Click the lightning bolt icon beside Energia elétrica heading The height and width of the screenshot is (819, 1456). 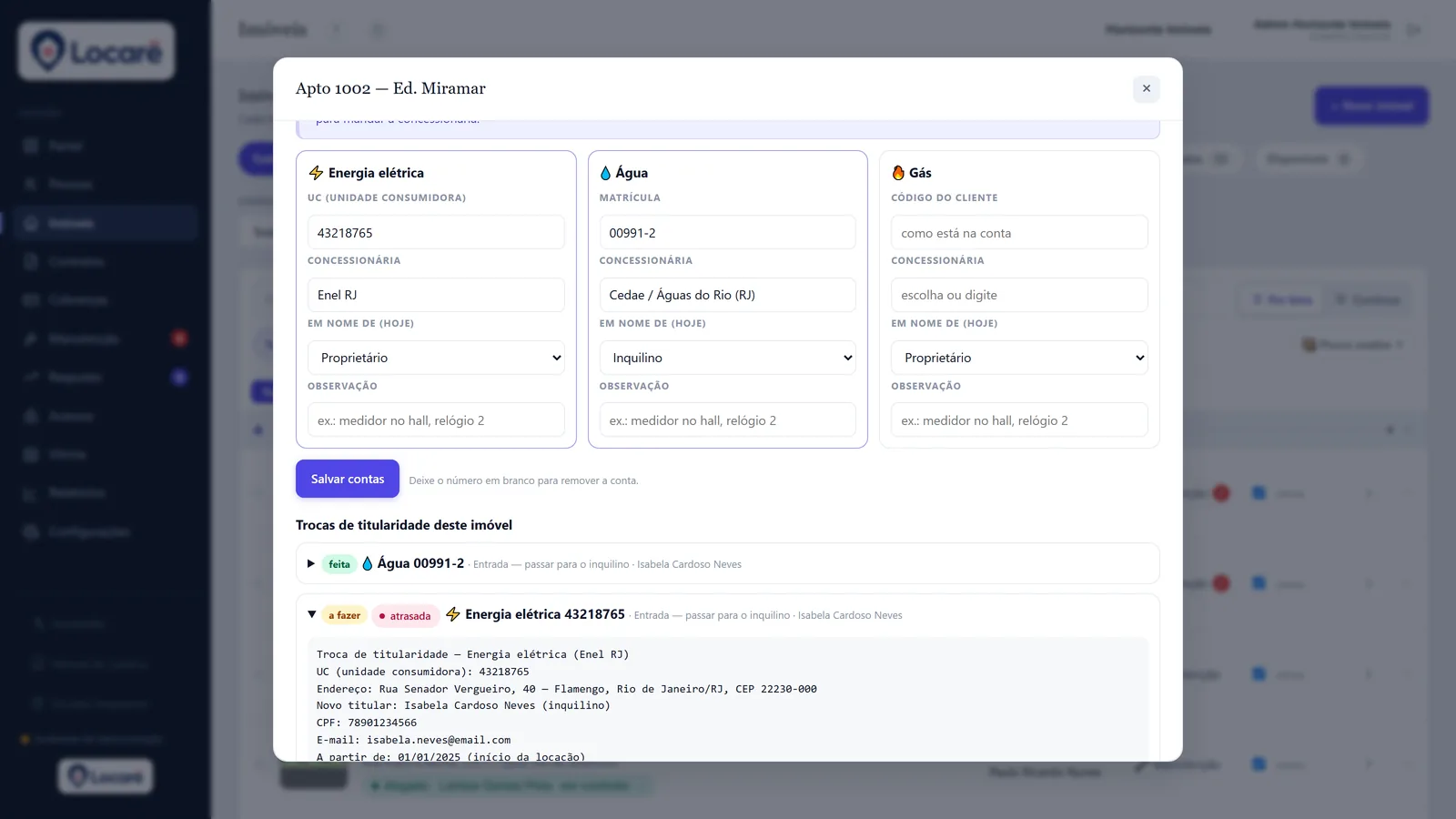click(x=316, y=173)
